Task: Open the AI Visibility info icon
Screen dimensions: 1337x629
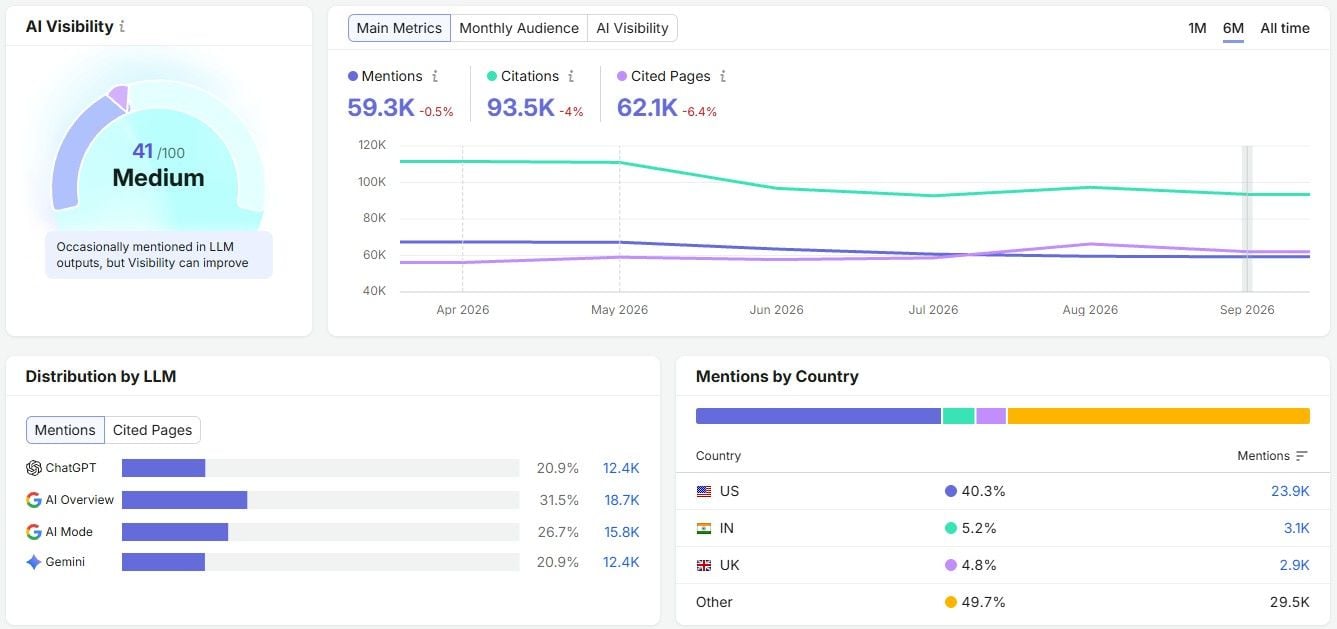Action: (x=122, y=27)
